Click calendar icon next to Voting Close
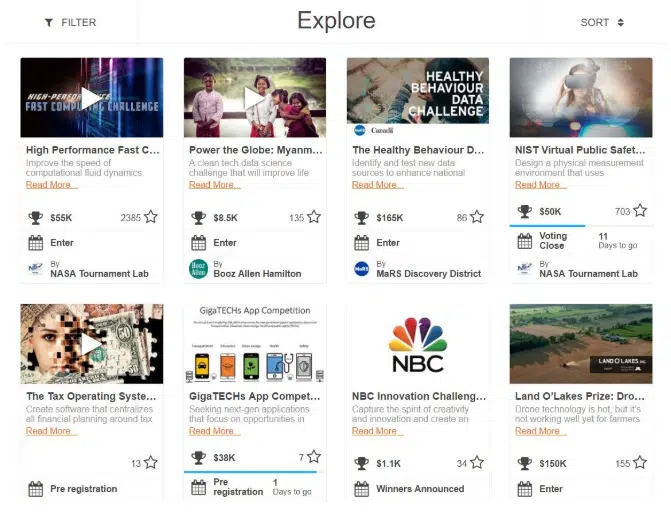The width and height of the screenshot is (671, 515). coord(525,241)
